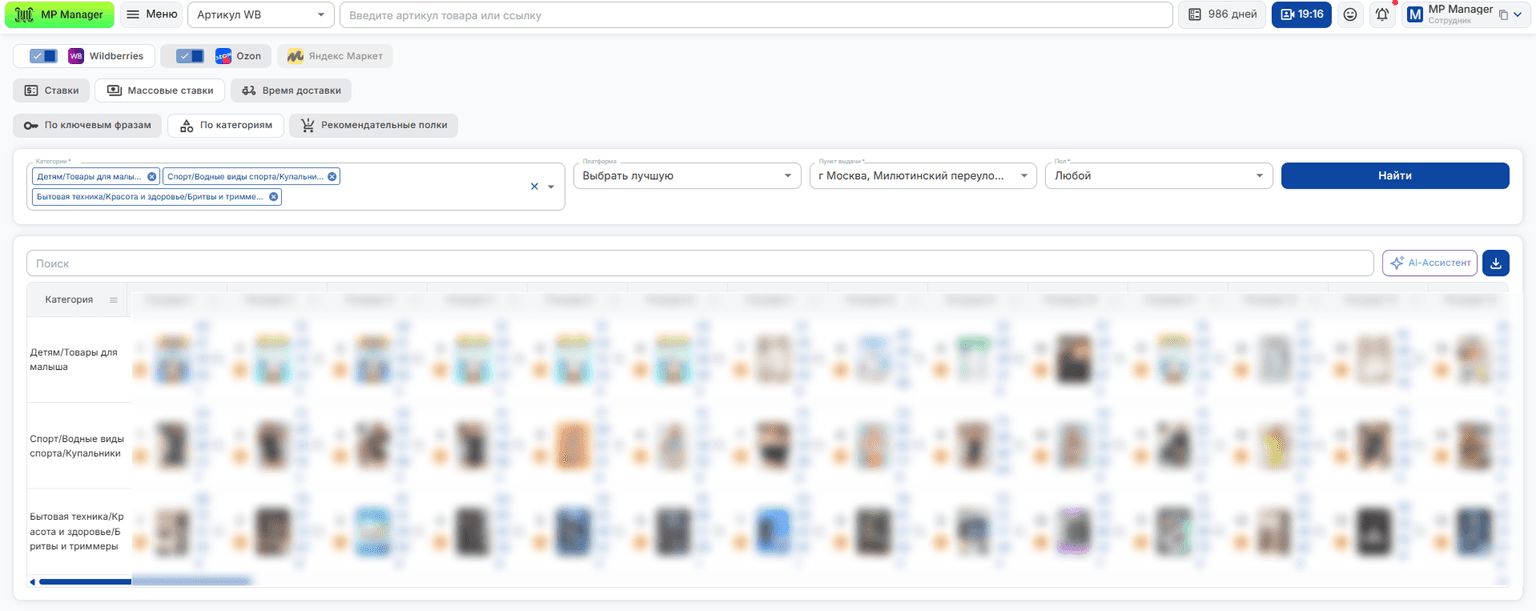Switch to the Массовые ставки tab
1536x611 pixels.
160,90
